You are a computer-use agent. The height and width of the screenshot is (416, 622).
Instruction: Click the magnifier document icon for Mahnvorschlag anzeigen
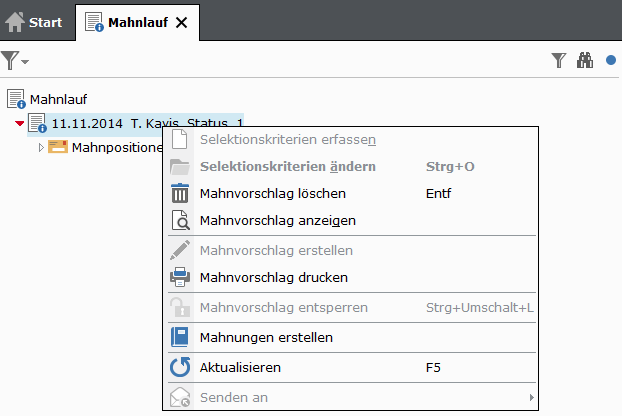coord(180,220)
